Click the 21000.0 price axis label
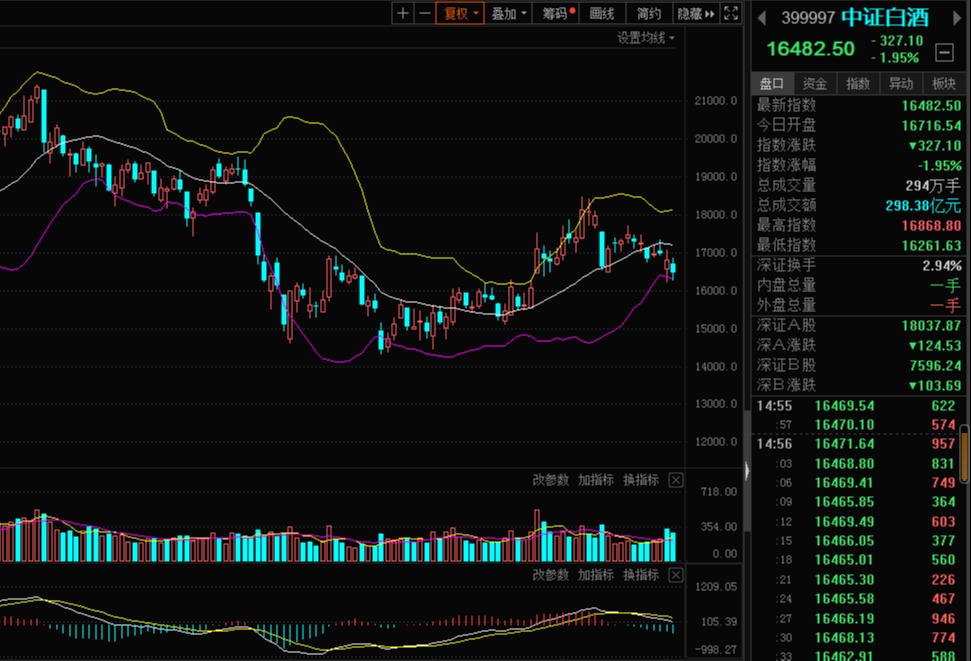This screenshot has width=971, height=661. 716,101
